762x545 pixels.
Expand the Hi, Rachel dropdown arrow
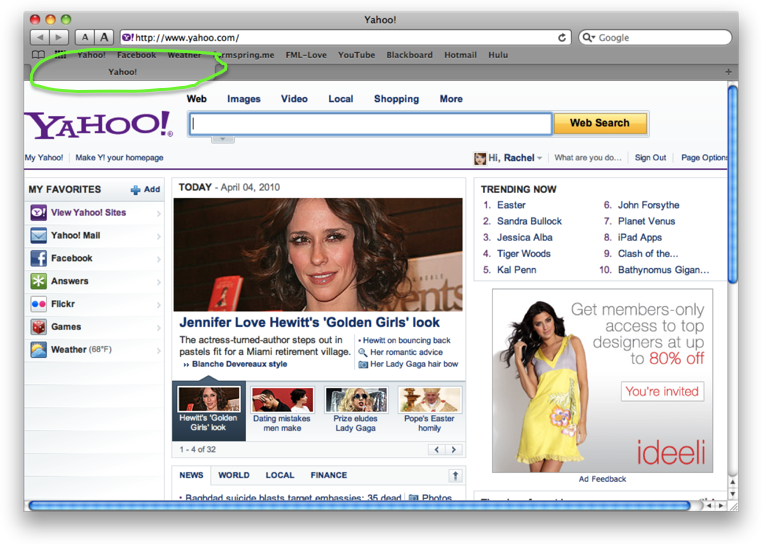pyautogui.click(x=539, y=158)
